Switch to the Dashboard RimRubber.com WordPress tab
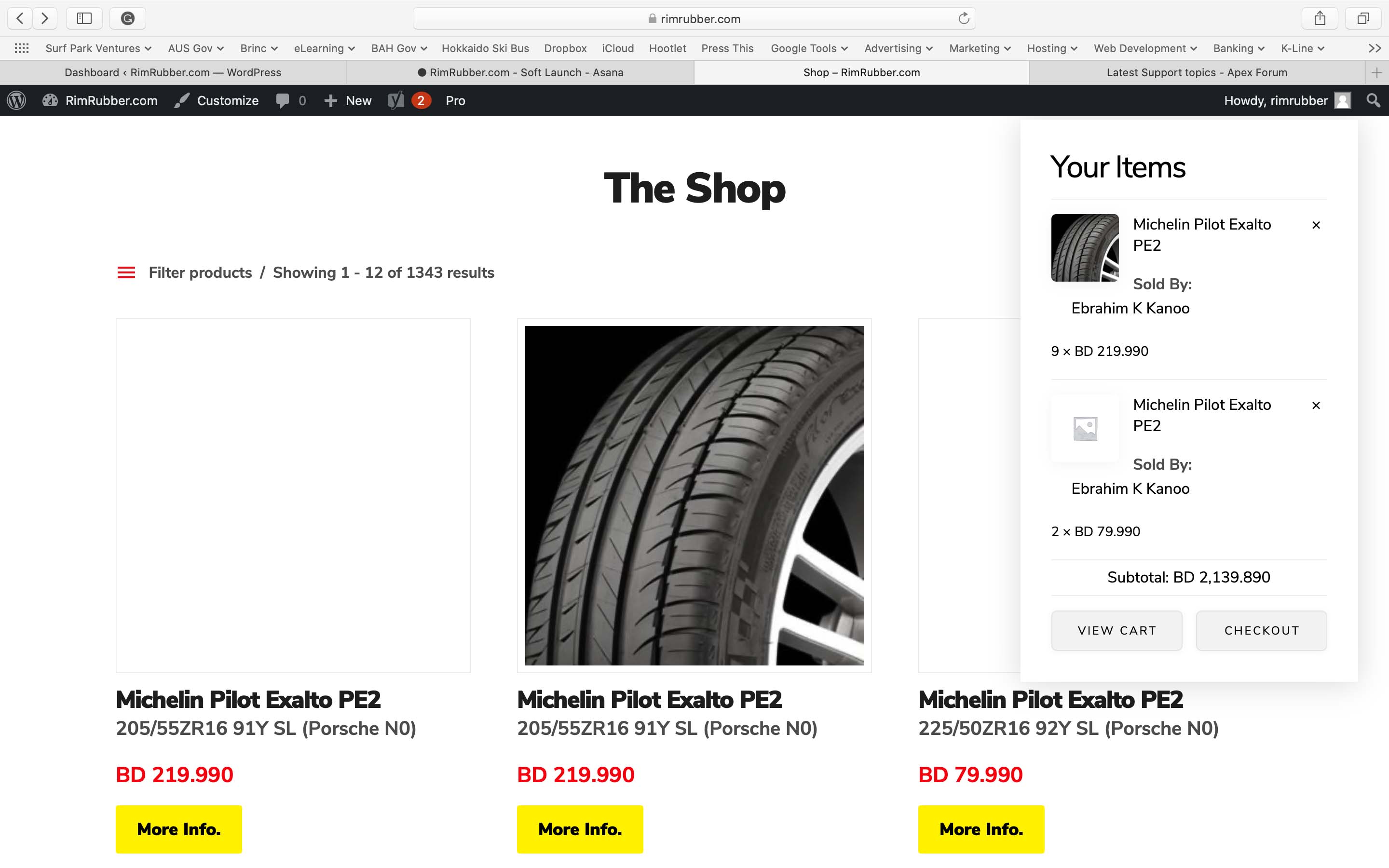 (x=173, y=72)
